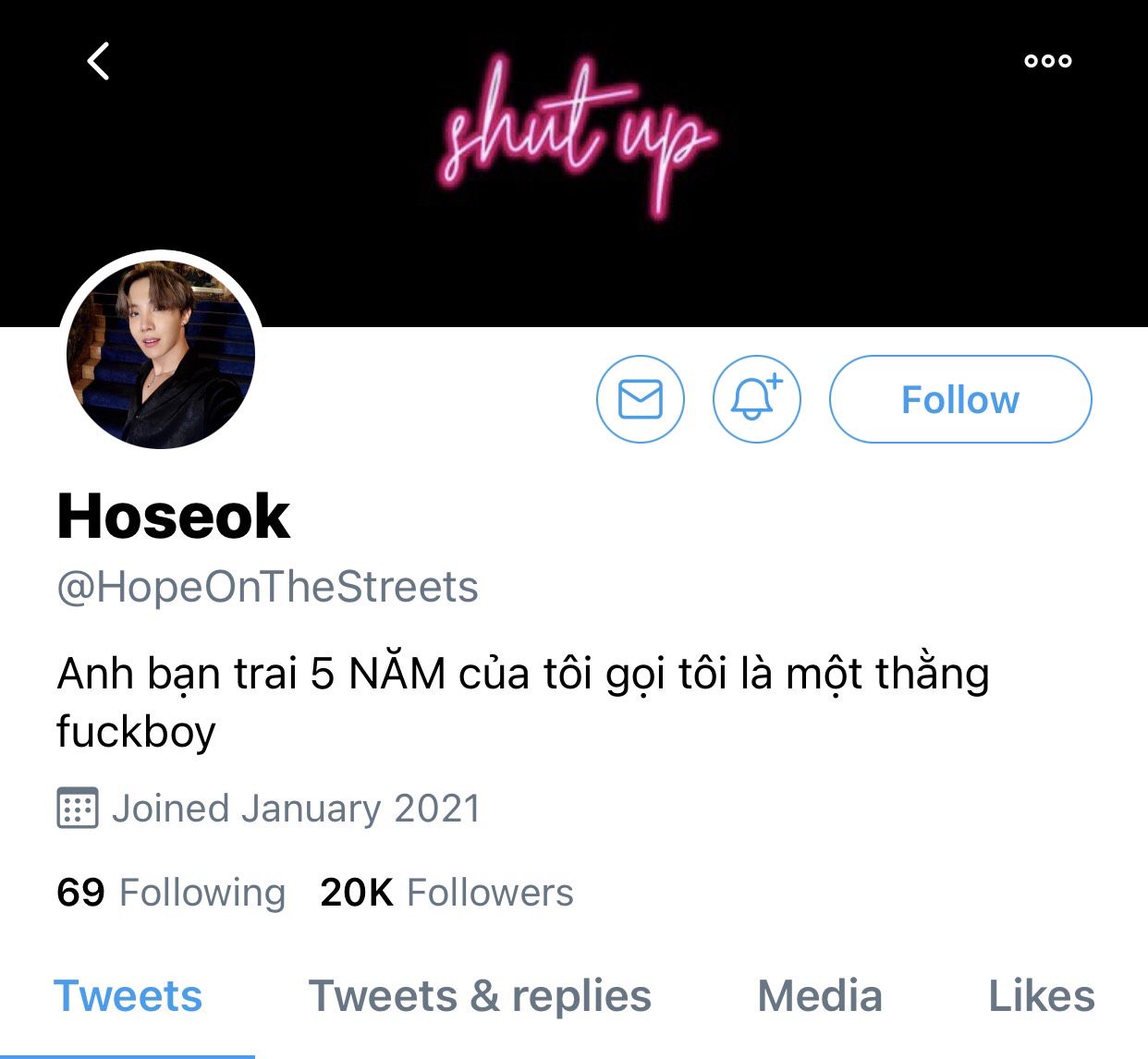Open the three-dot more options menu
The image size is (1148, 1059).
pyautogui.click(x=1047, y=61)
